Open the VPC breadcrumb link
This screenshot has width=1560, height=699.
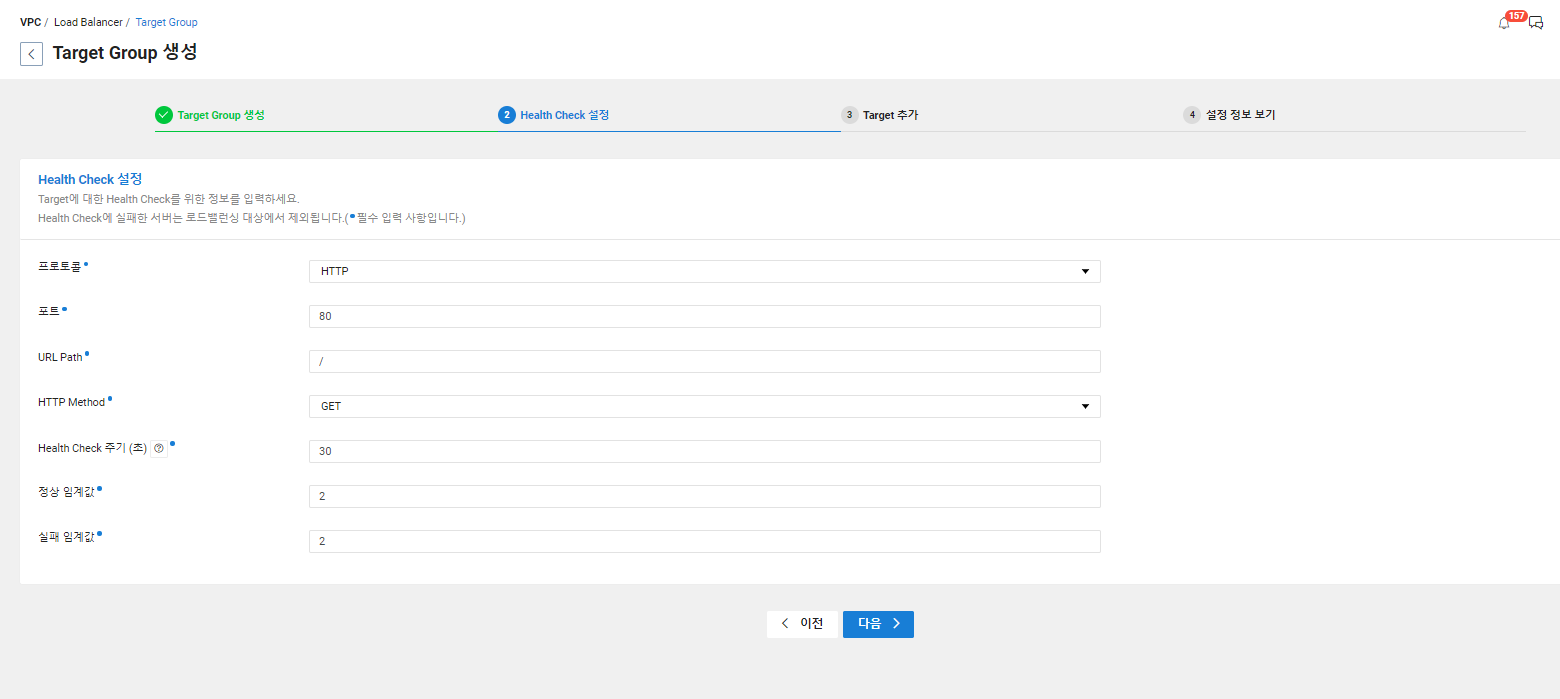click(x=30, y=21)
